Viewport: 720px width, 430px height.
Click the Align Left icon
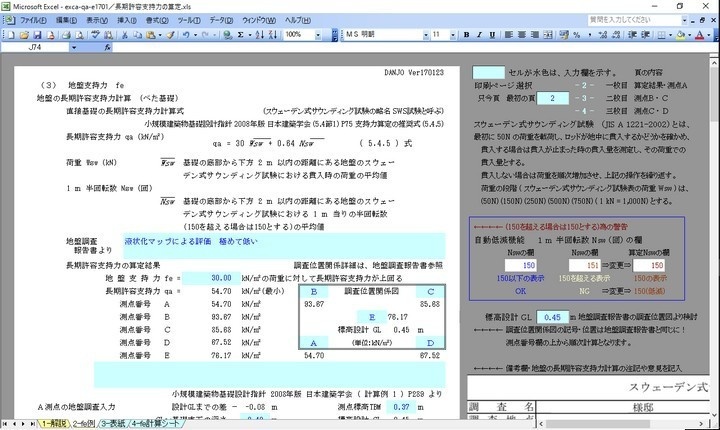pos(509,35)
